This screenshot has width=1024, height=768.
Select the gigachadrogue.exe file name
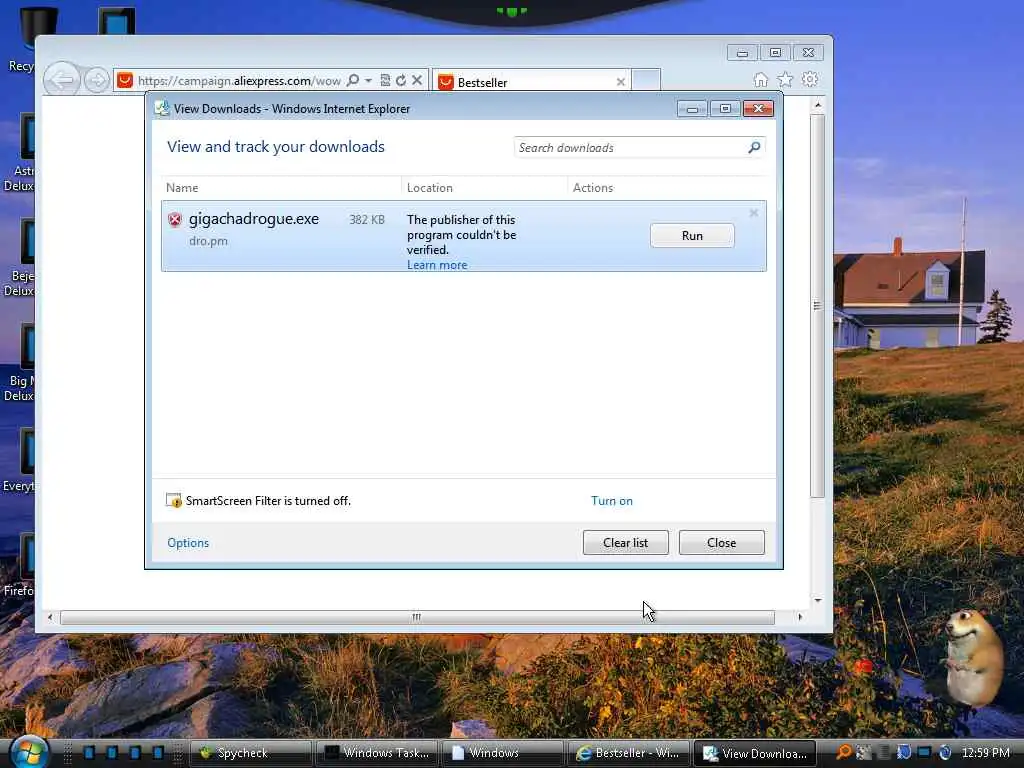(x=253, y=219)
